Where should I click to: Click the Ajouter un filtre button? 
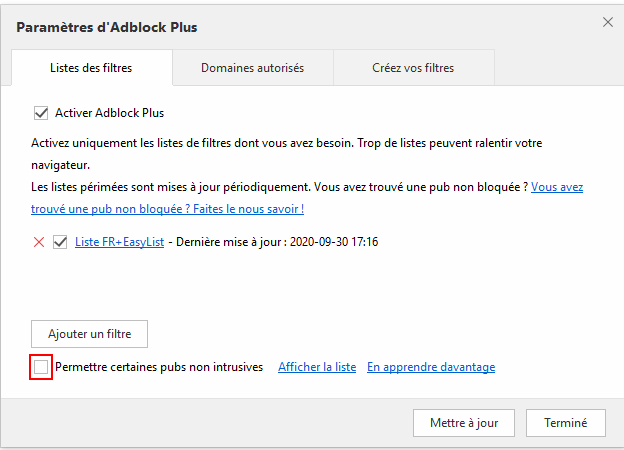pyautogui.click(x=90, y=334)
